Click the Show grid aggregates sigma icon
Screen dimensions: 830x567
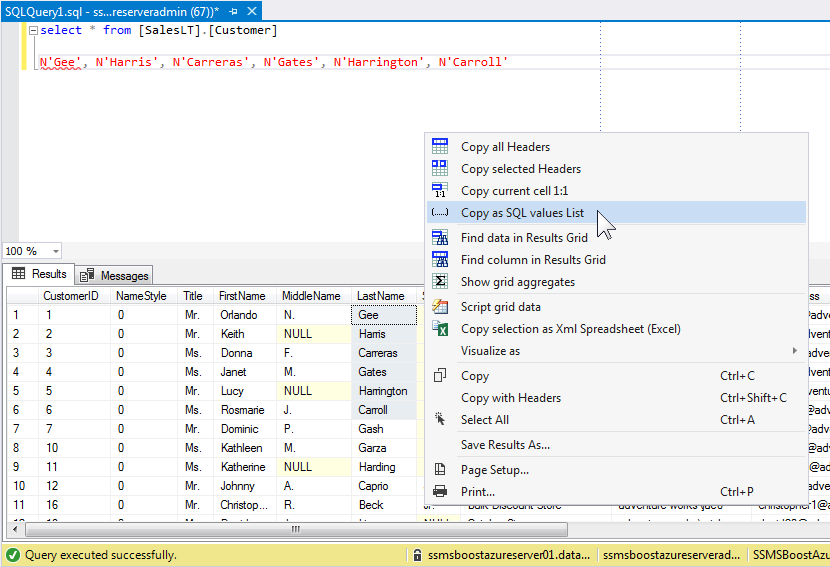[x=440, y=281]
